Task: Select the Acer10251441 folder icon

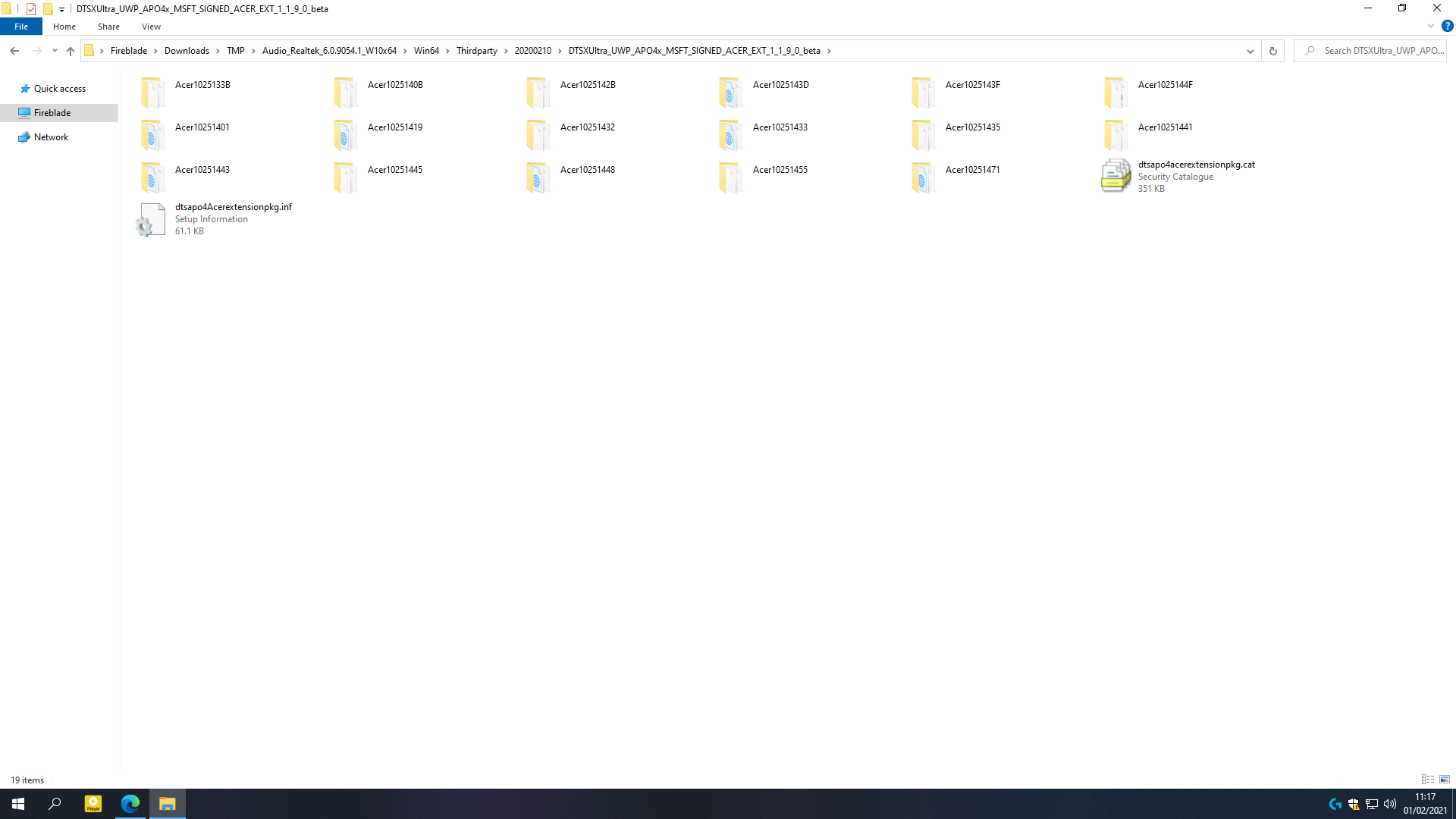Action: (x=1116, y=135)
